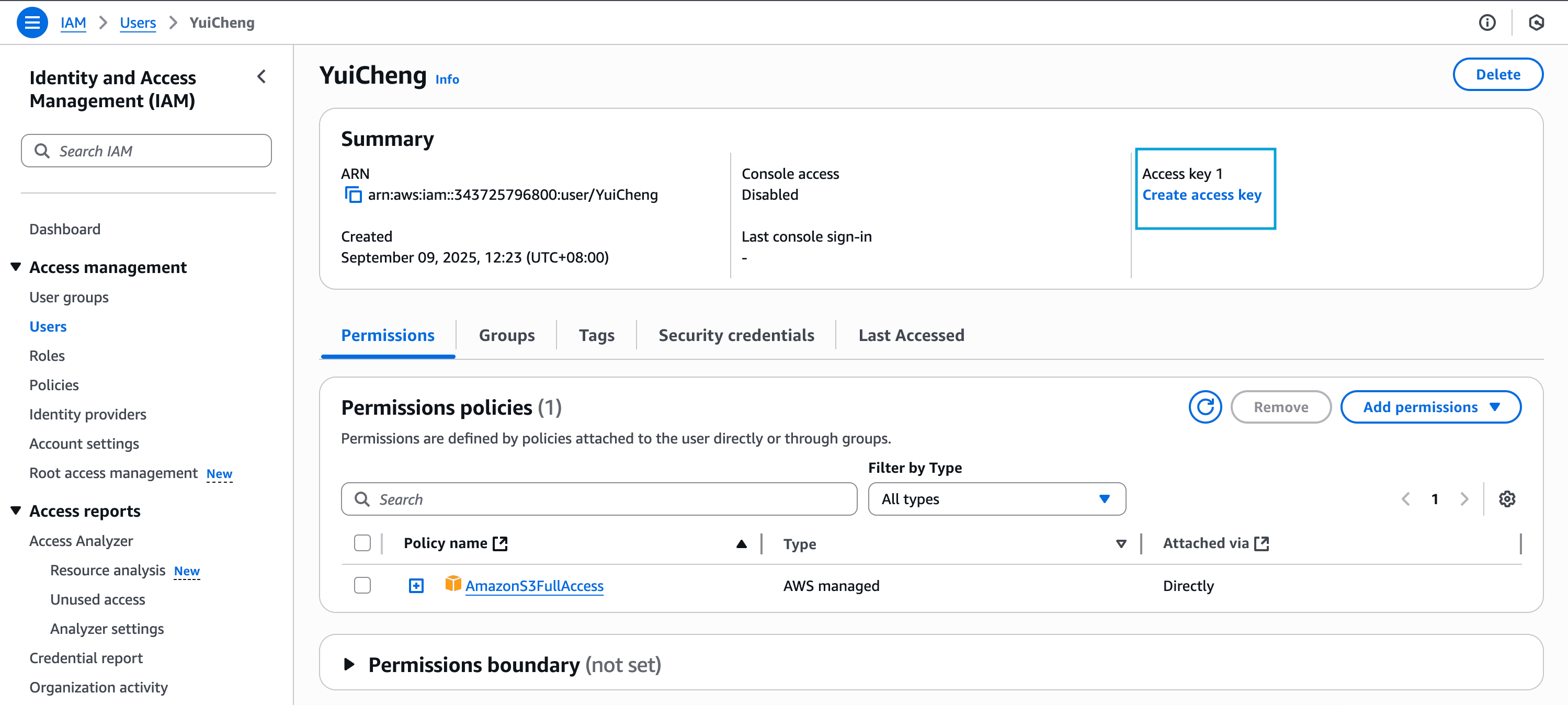
Task: Collapse IAM sidebar with the arrow icon
Action: pos(262,77)
